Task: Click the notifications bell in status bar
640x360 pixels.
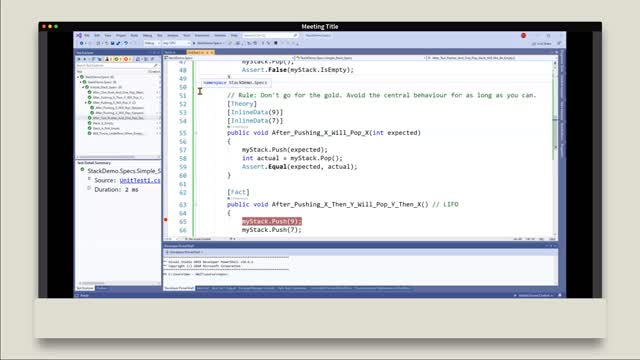Action: pyautogui.click(x=560, y=296)
